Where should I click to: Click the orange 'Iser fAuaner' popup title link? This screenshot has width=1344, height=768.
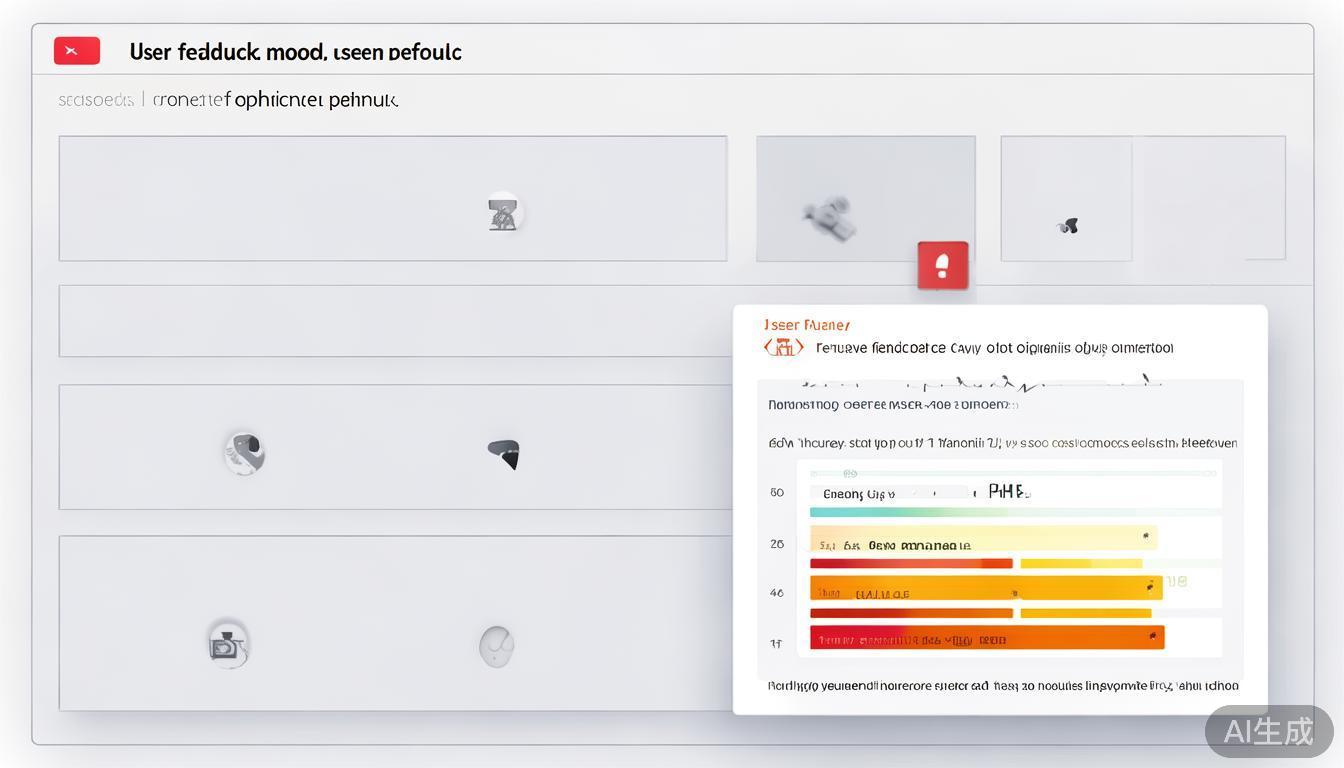[x=806, y=325]
